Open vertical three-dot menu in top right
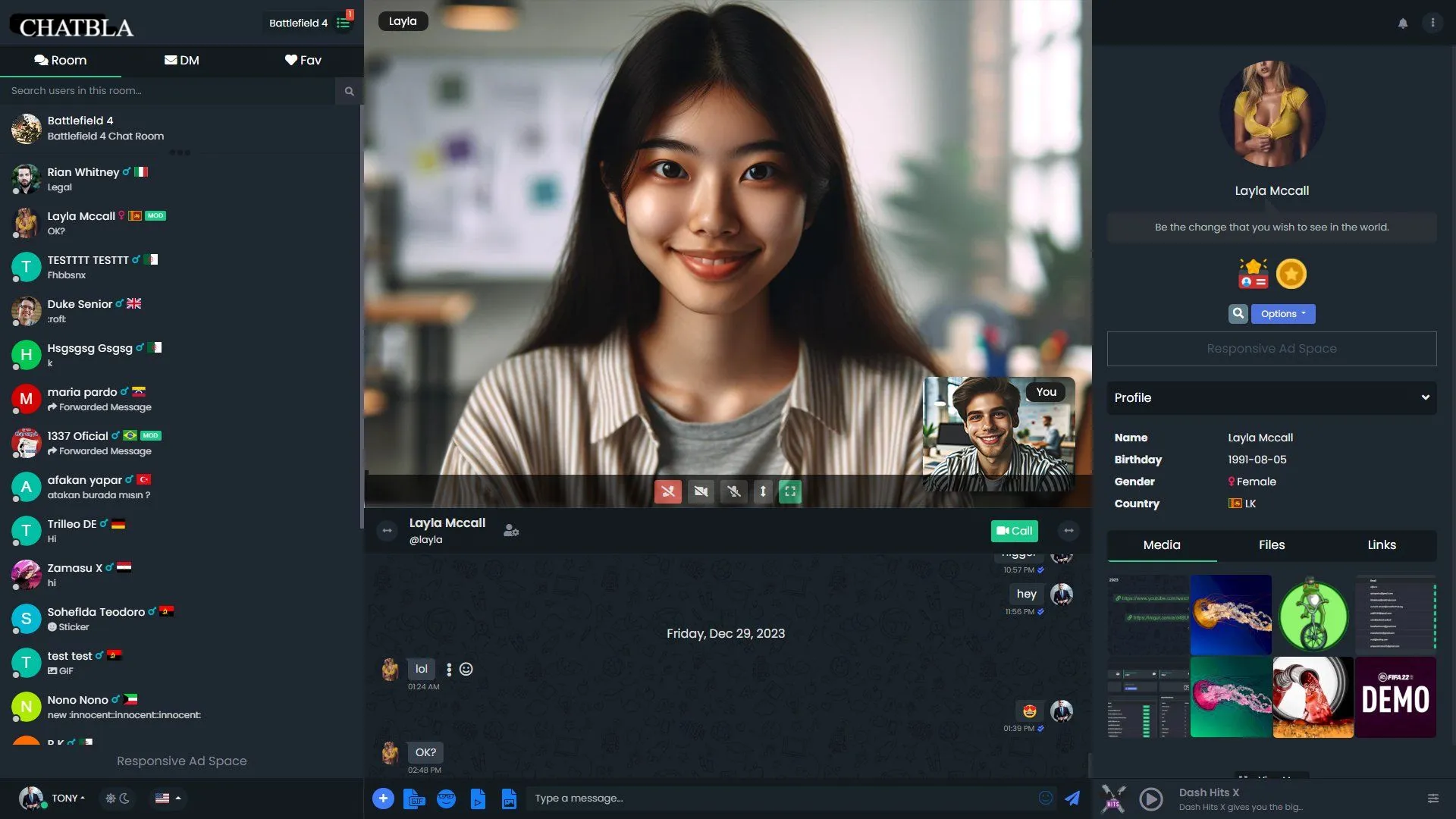Image resolution: width=1456 pixels, height=819 pixels. 1432,23
